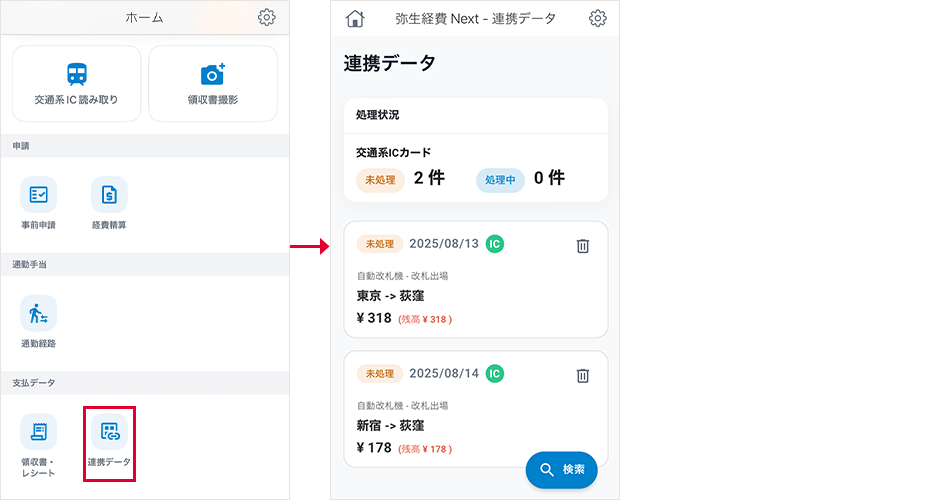Delete the 2025/08/14 entry with trash icon
This screenshot has width=950, height=500.
tap(583, 376)
